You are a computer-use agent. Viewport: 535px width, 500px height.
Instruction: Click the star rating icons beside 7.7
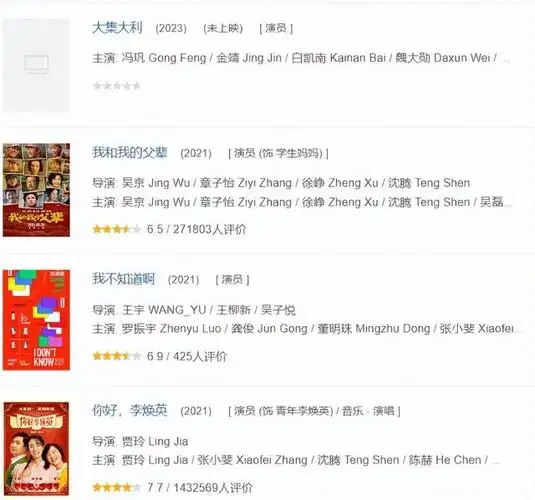(x=117, y=487)
